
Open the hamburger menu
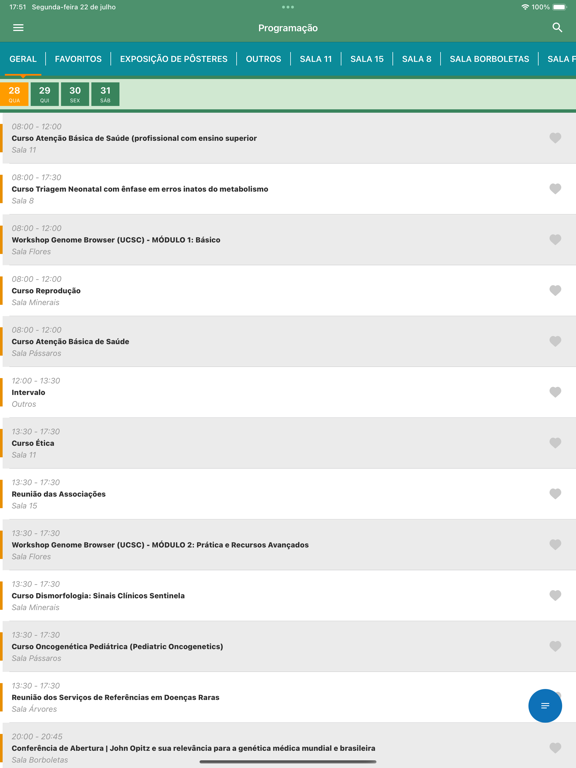pyautogui.click(x=18, y=27)
